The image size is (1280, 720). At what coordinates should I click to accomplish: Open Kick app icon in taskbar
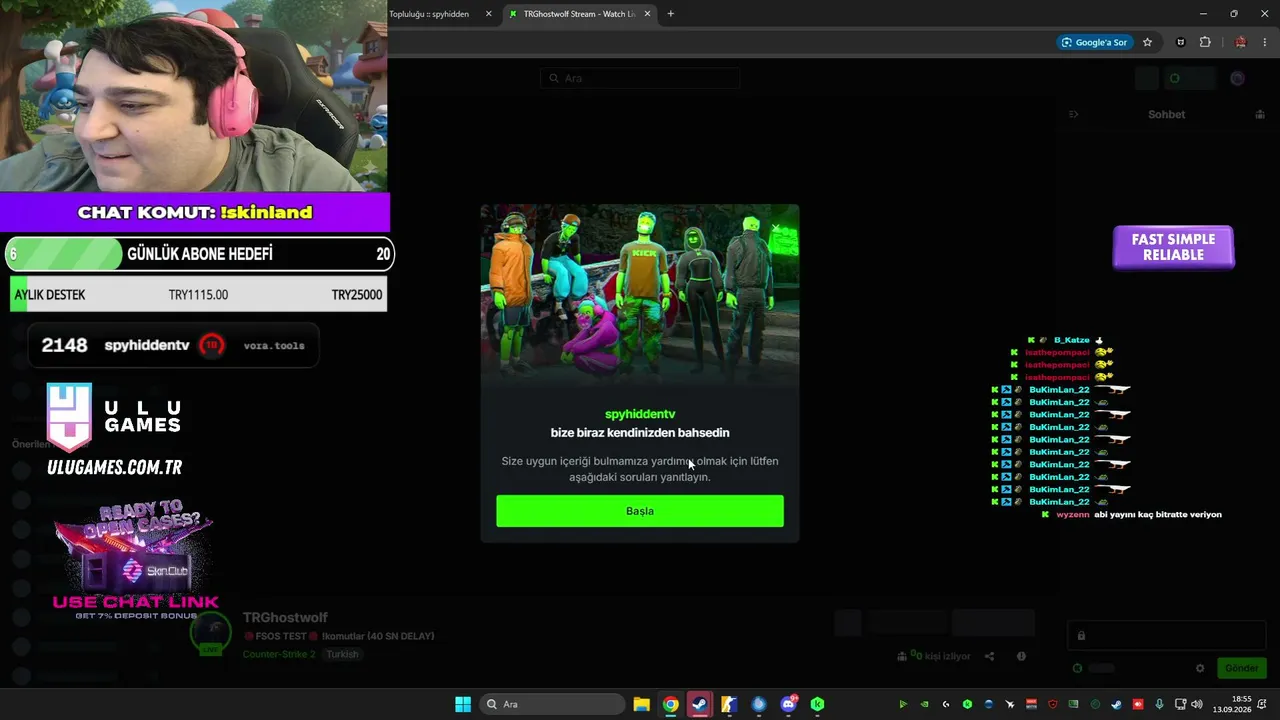(x=817, y=704)
